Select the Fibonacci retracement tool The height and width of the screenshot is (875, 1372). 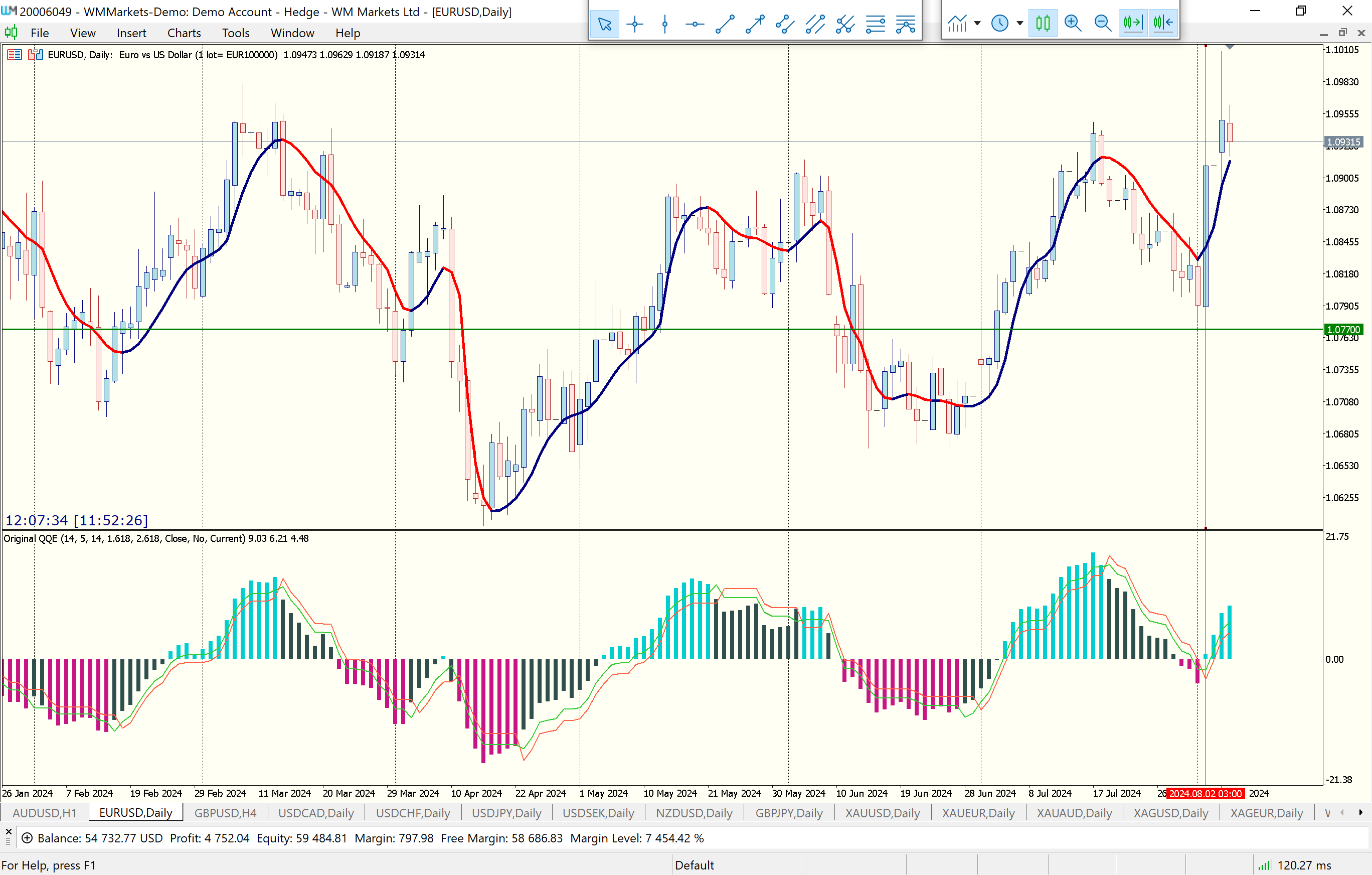[875, 24]
